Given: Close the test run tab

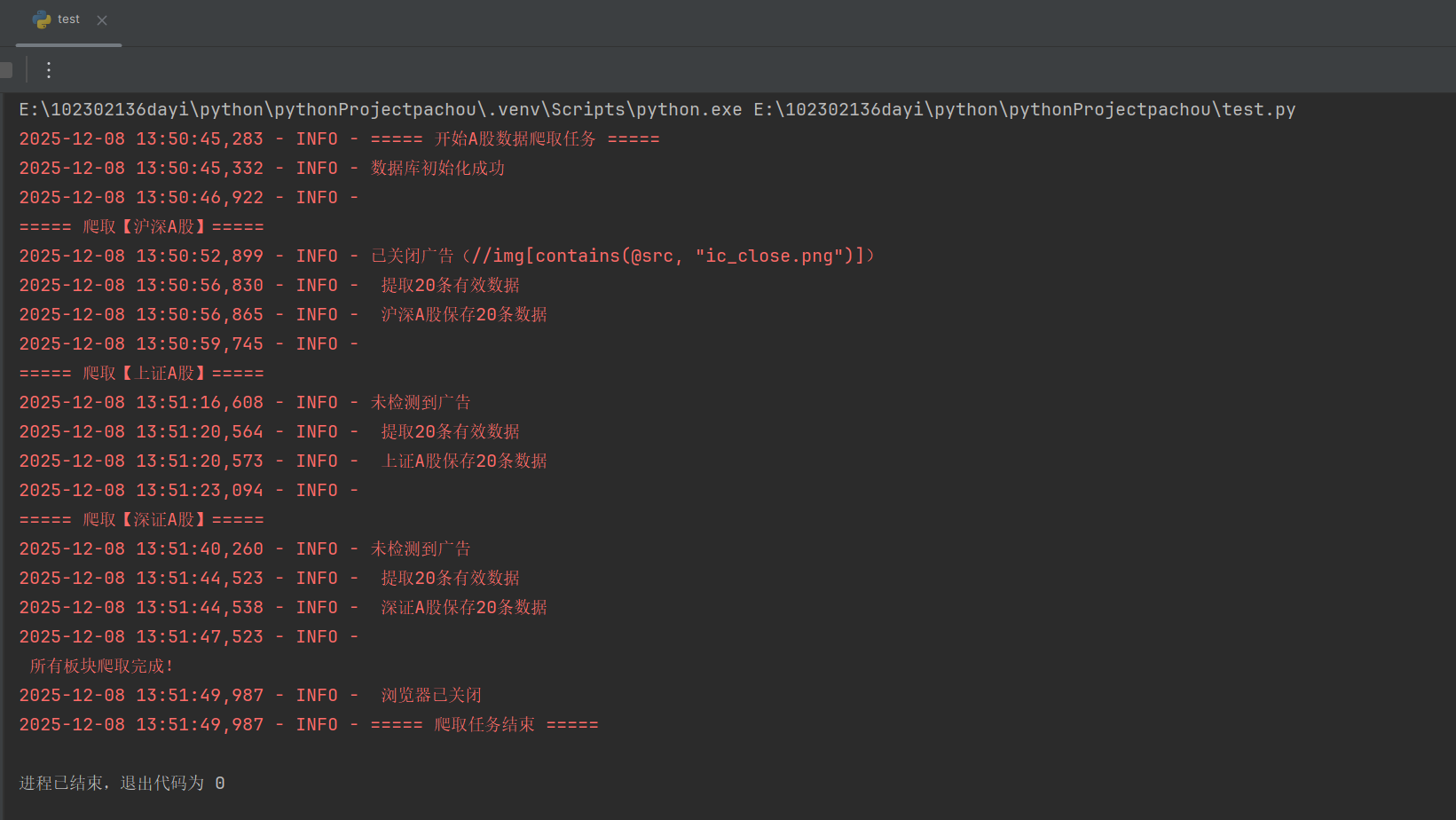Looking at the screenshot, I should point(102,20).
